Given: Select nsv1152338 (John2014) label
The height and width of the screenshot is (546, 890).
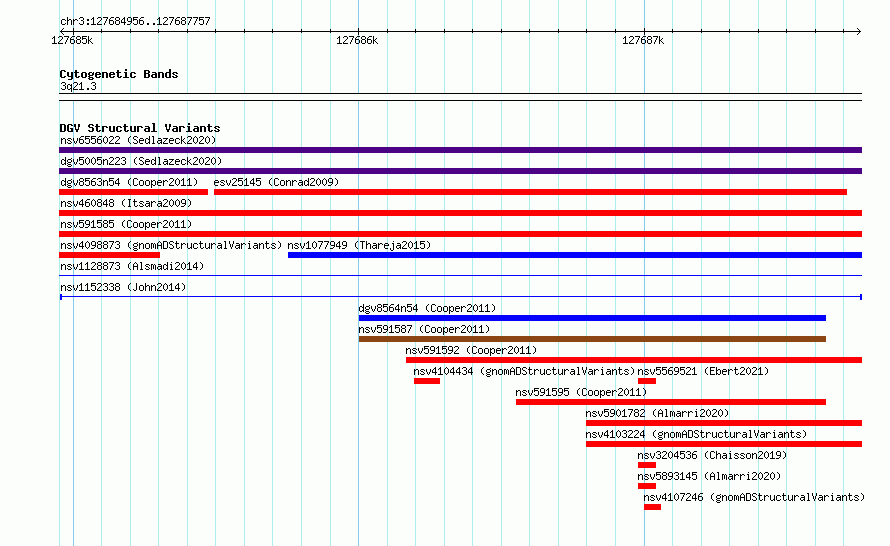Looking at the screenshot, I should coord(123,287).
